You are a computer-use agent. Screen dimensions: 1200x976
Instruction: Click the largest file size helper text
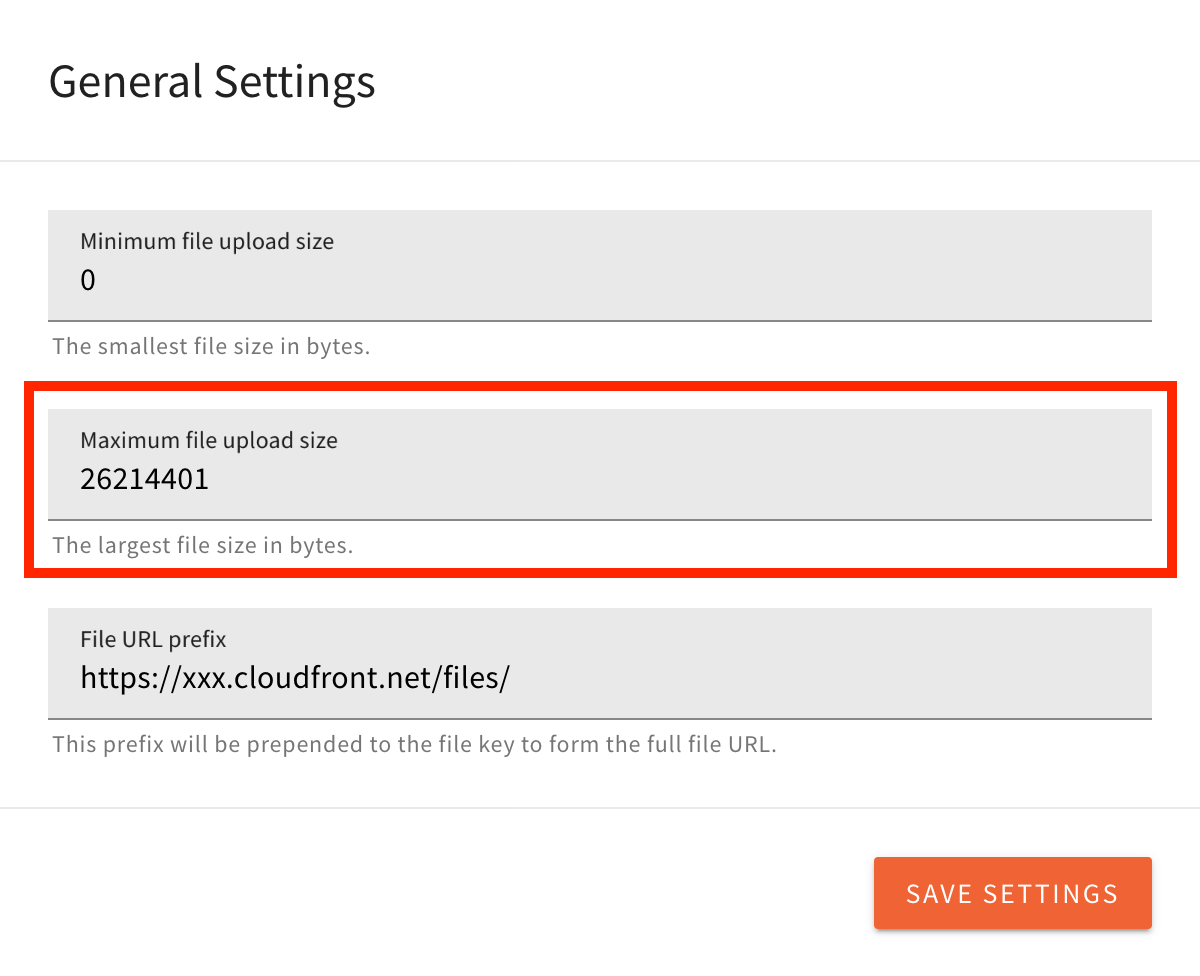click(x=203, y=545)
